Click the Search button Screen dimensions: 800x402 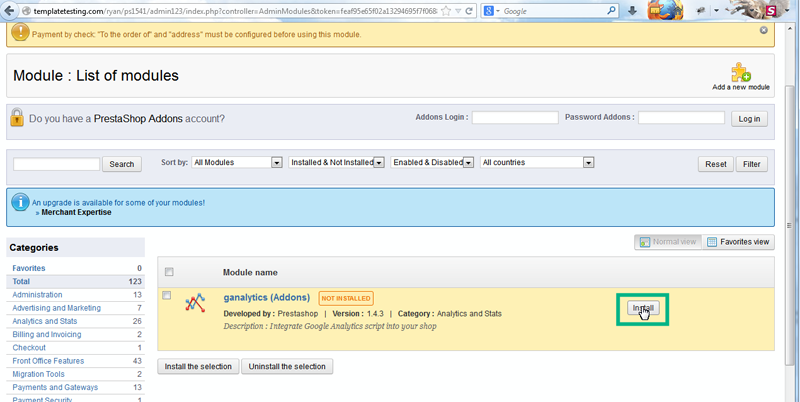pyautogui.click(x=121, y=164)
